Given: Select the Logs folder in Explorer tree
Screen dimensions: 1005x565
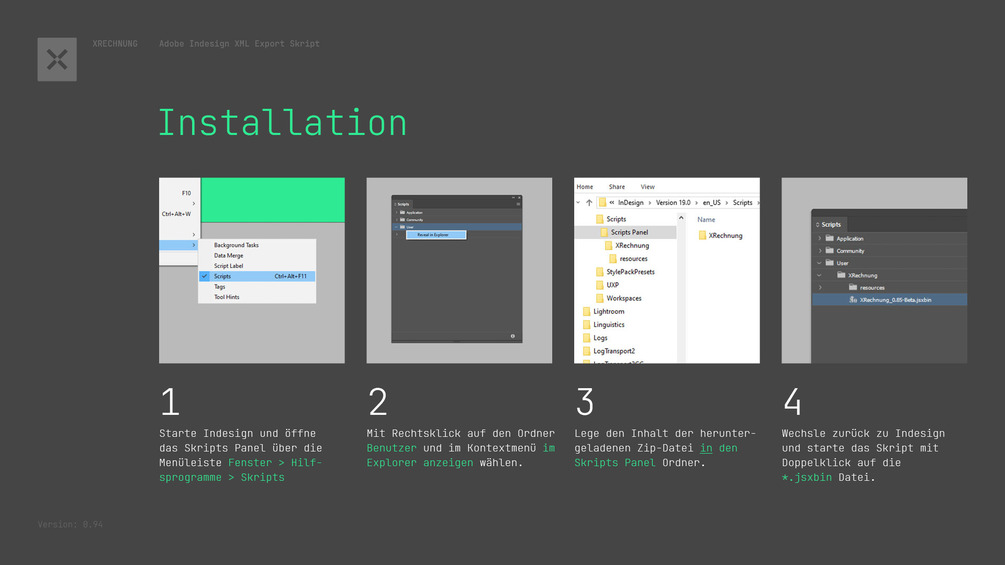Looking at the screenshot, I should (595, 338).
